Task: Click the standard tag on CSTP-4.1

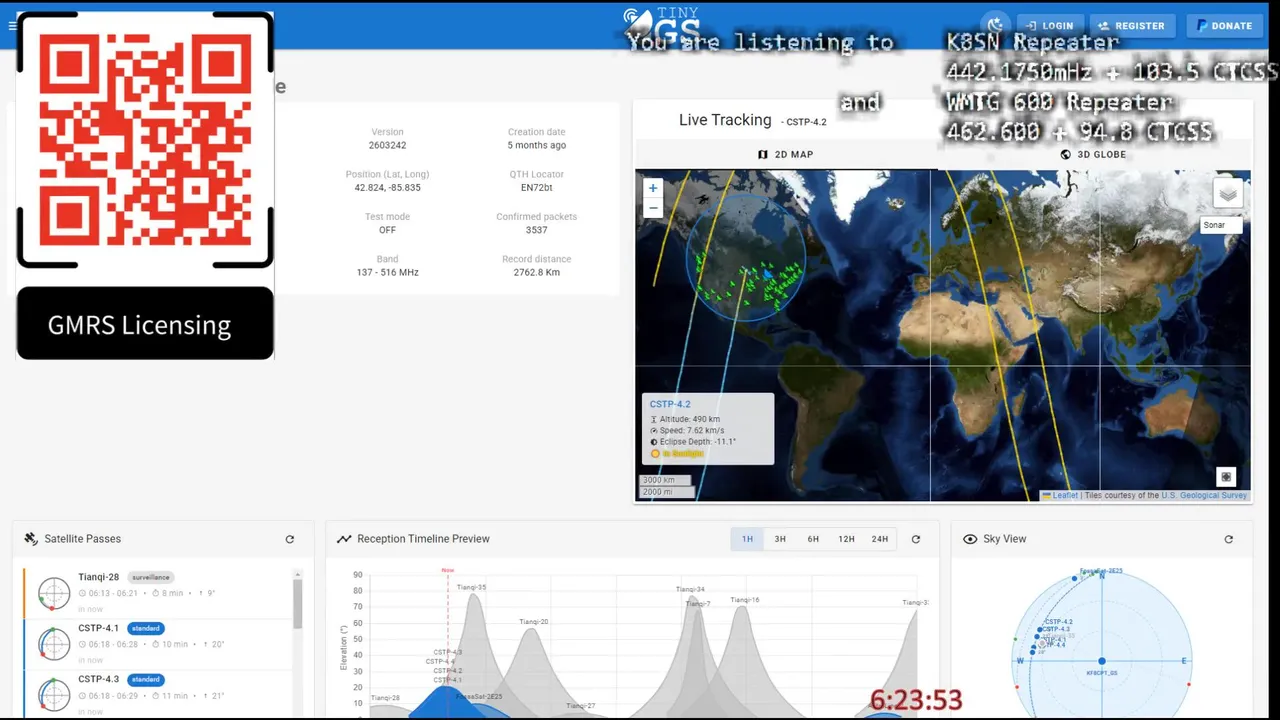Action: [x=146, y=628]
